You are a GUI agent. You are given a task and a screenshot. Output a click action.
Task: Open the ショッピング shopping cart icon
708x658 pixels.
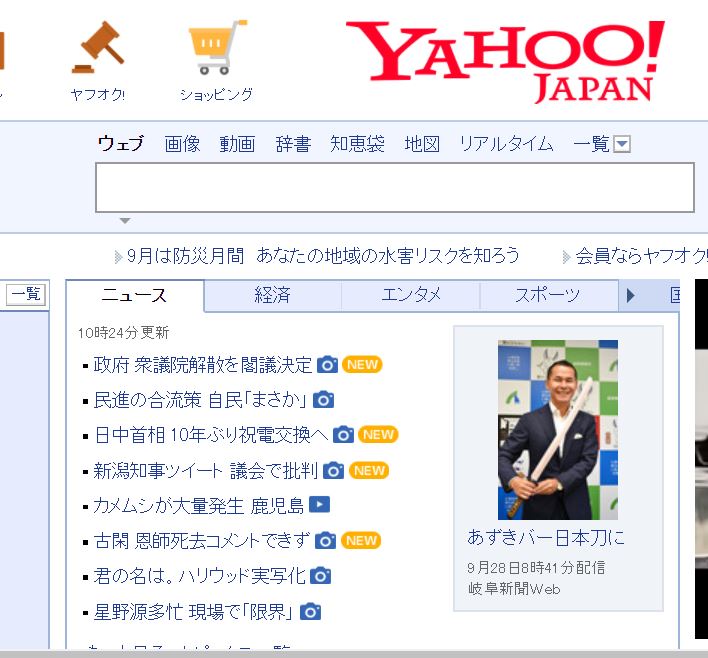(217, 47)
